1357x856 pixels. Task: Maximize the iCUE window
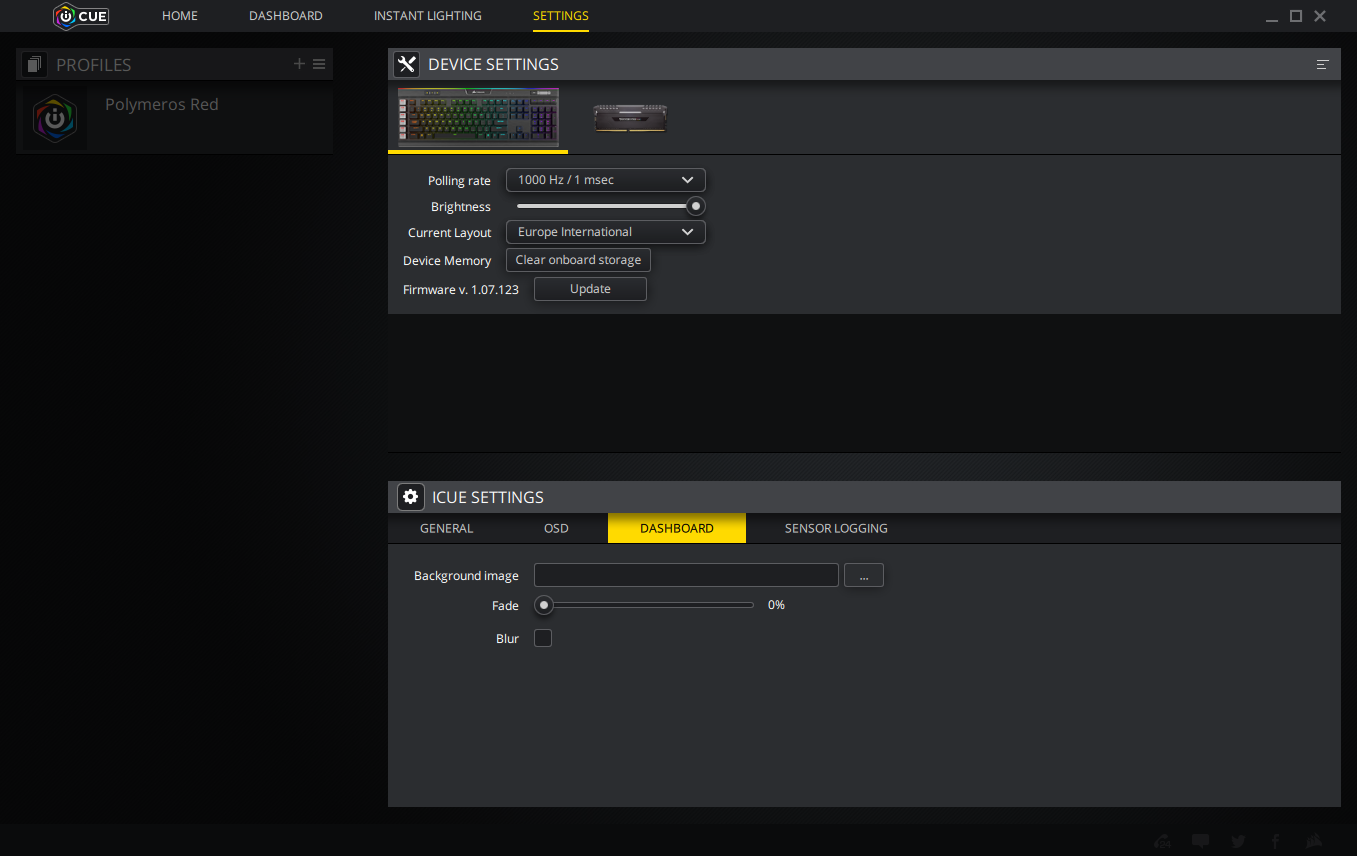(1296, 16)
